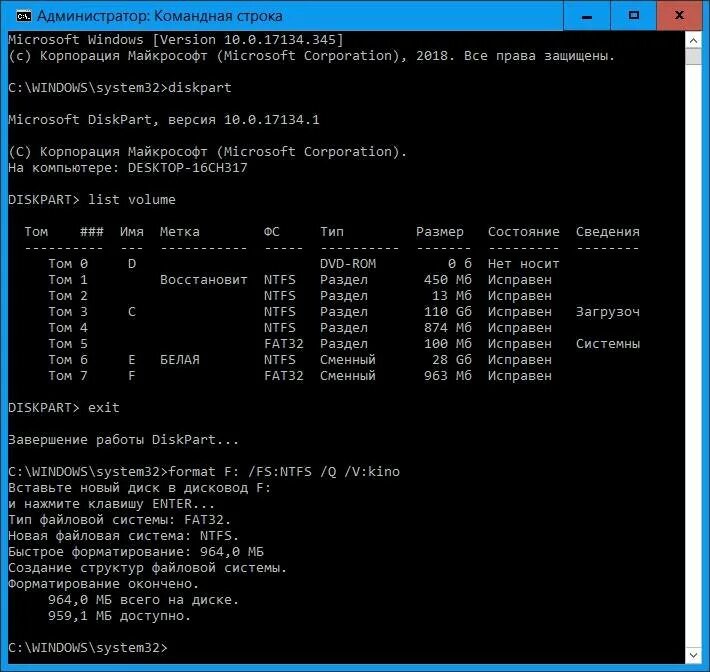Screen dimensions: 710x672
Task: Click the scrollbar down arrow
Action: [x=693, y=655]
